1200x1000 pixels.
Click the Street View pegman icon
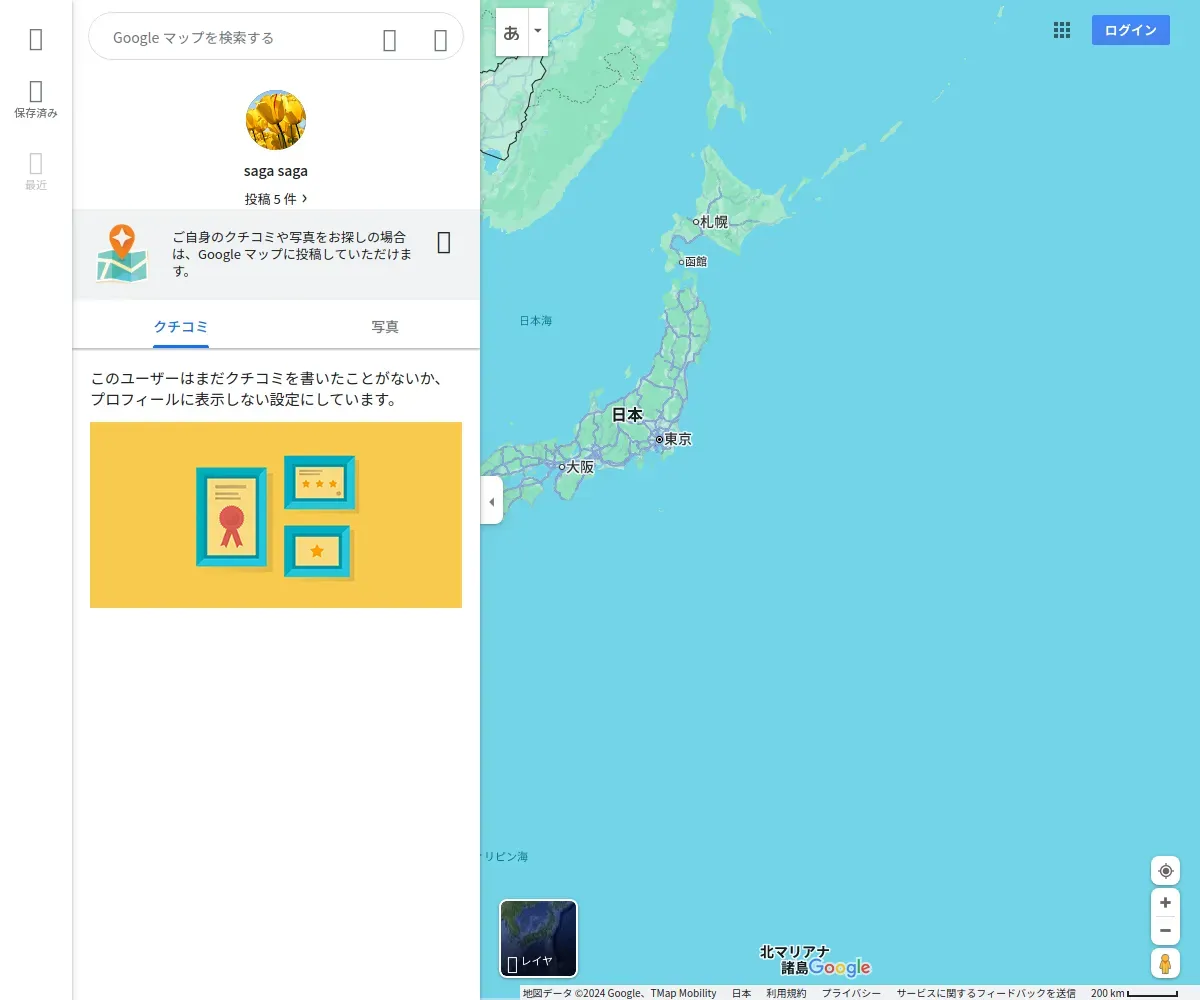coord(1165,964)
